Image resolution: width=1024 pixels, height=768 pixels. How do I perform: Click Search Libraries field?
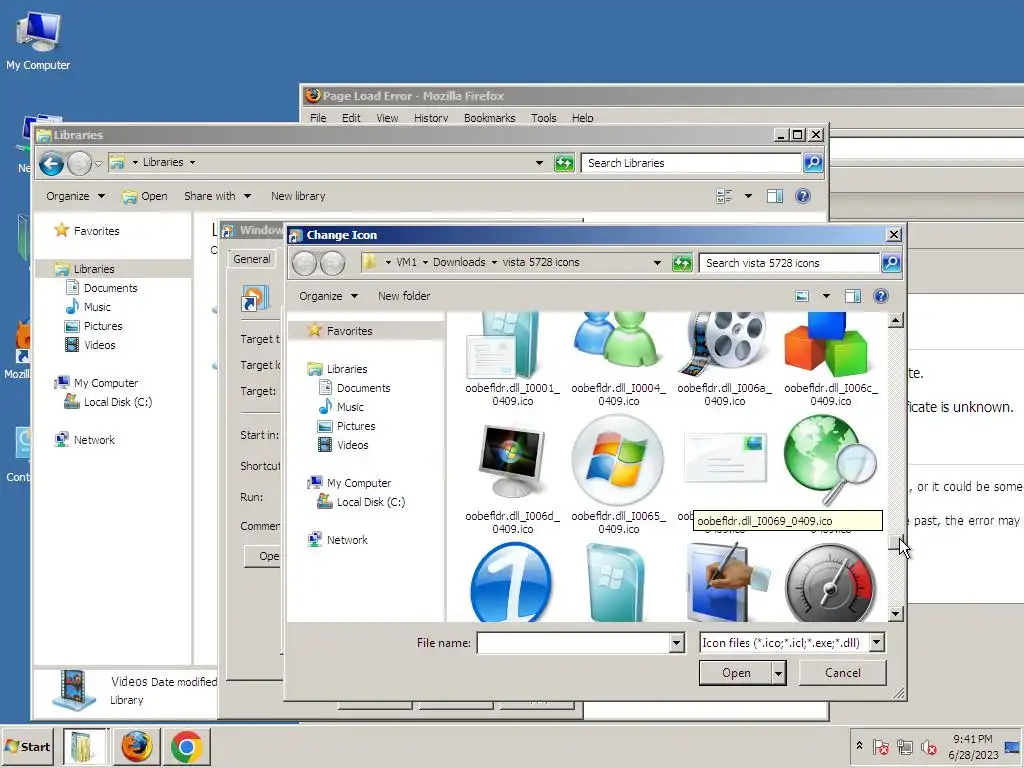(x=691, y=163)
